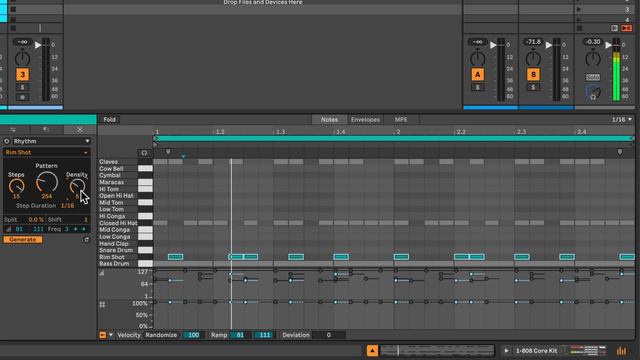Viewport: 640px width, 360px height.
Task: Toggle return track B activator
Action: tap(533, 75)
